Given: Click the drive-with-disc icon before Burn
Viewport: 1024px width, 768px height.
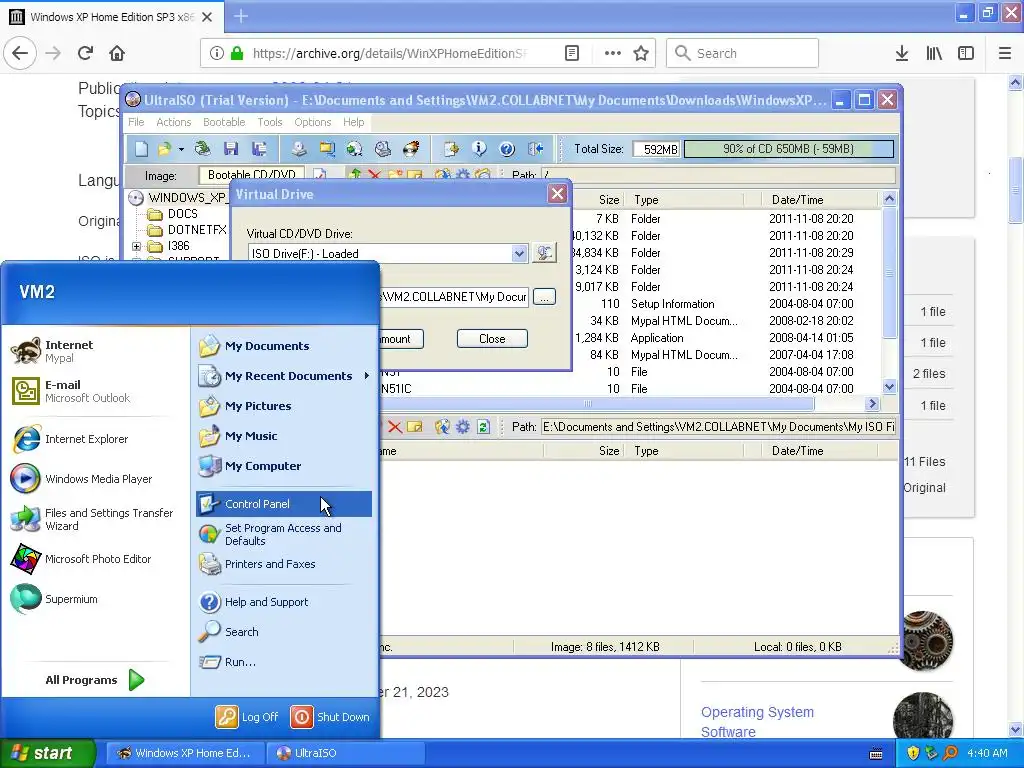Looking at the screenshot, I should click(x=383, y=149).
